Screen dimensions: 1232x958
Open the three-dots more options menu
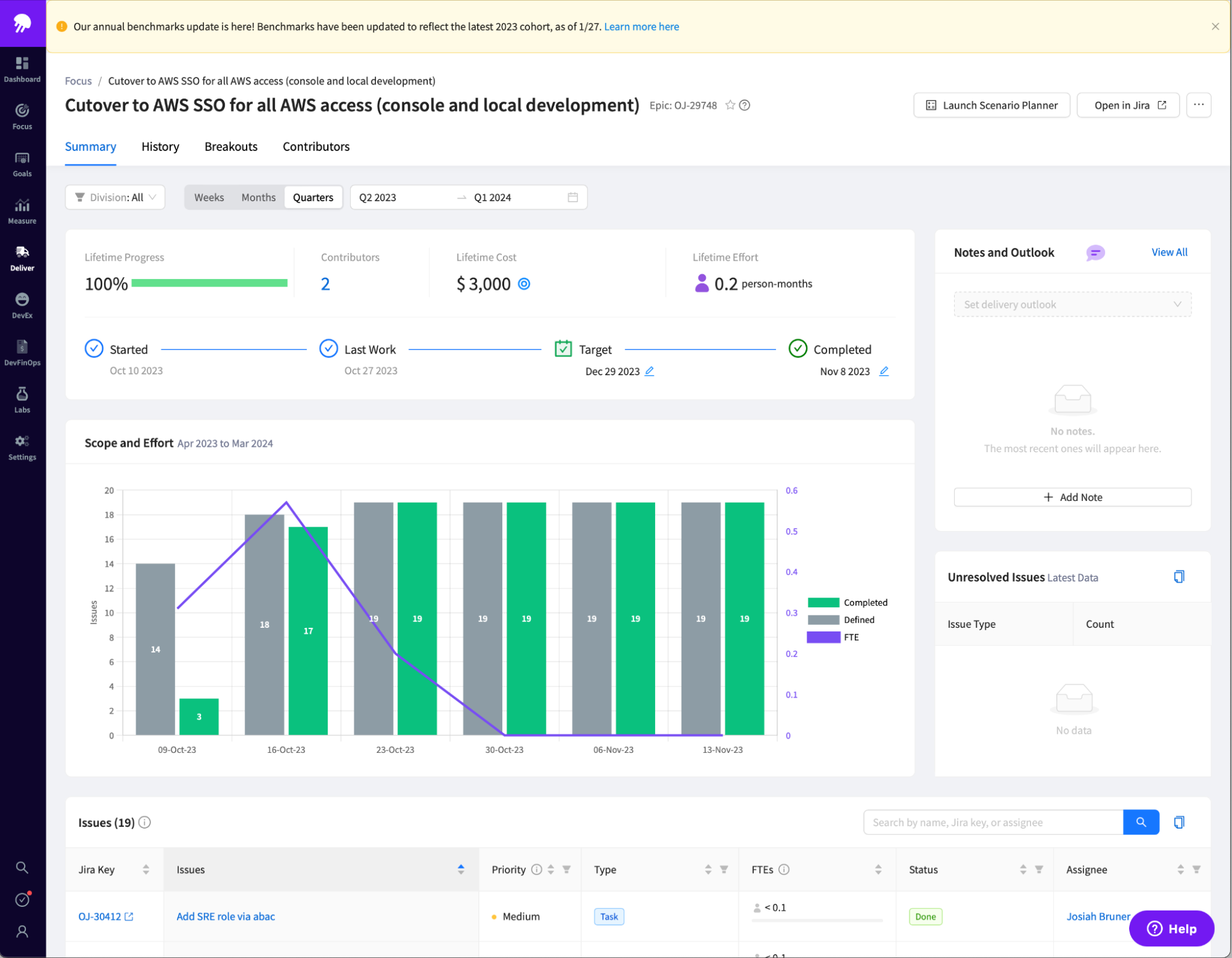pos(1198,105)
